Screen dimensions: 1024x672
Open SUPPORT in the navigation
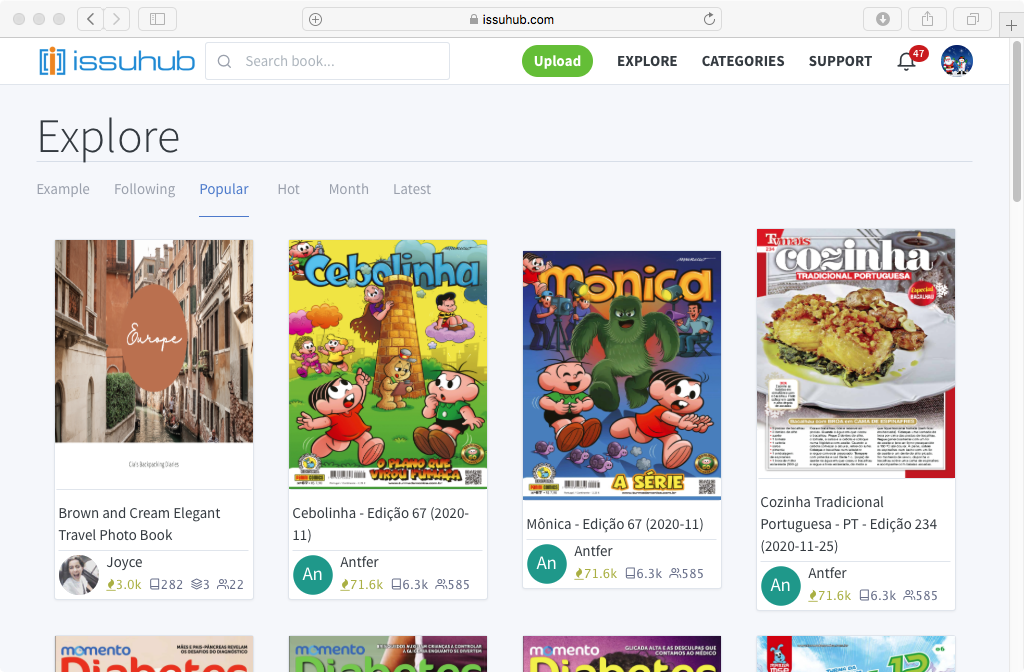coord(840,61)
